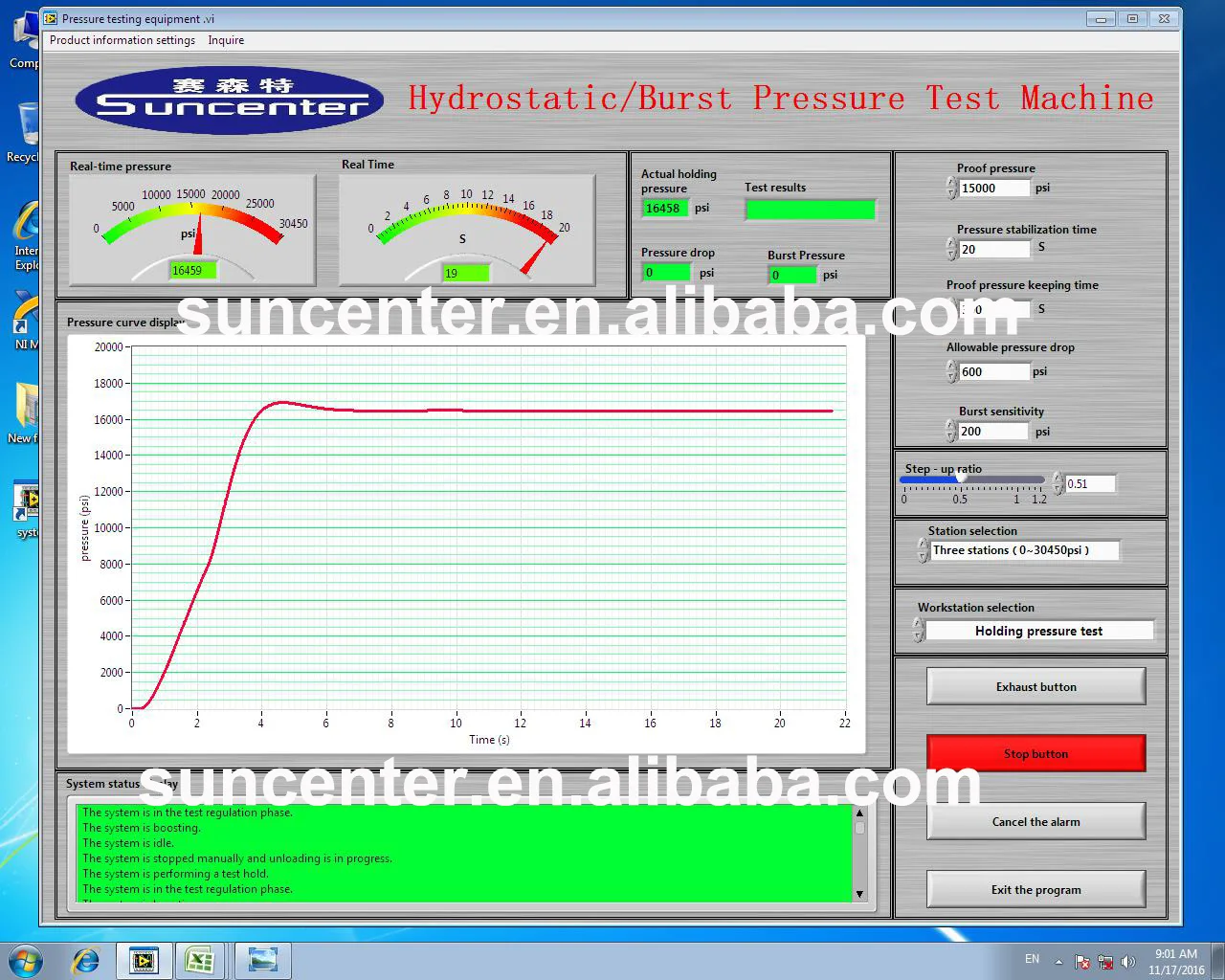This screenshot has height=980, width=1225.
Task: Click the Pressure drop value indicator
Action: point(665,273)
